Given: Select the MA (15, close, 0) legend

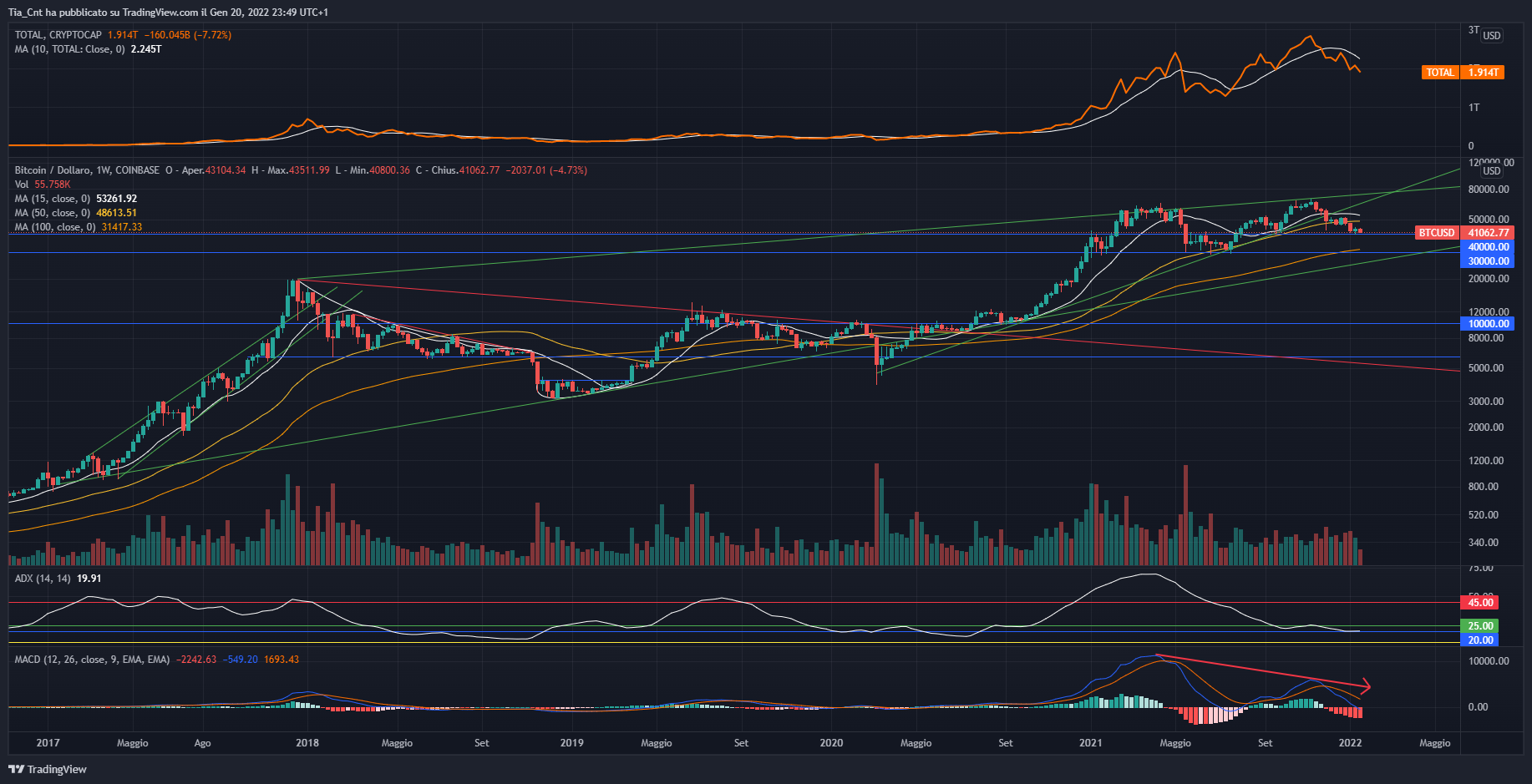Looking at the screenshot, I should [x=53, y=199].
